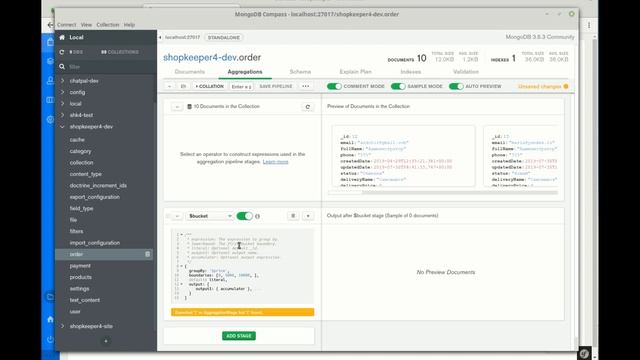Click the blue sidebar home icon behind Compass
This screenshot has width=640, height=360.
(x=50, y=319)
